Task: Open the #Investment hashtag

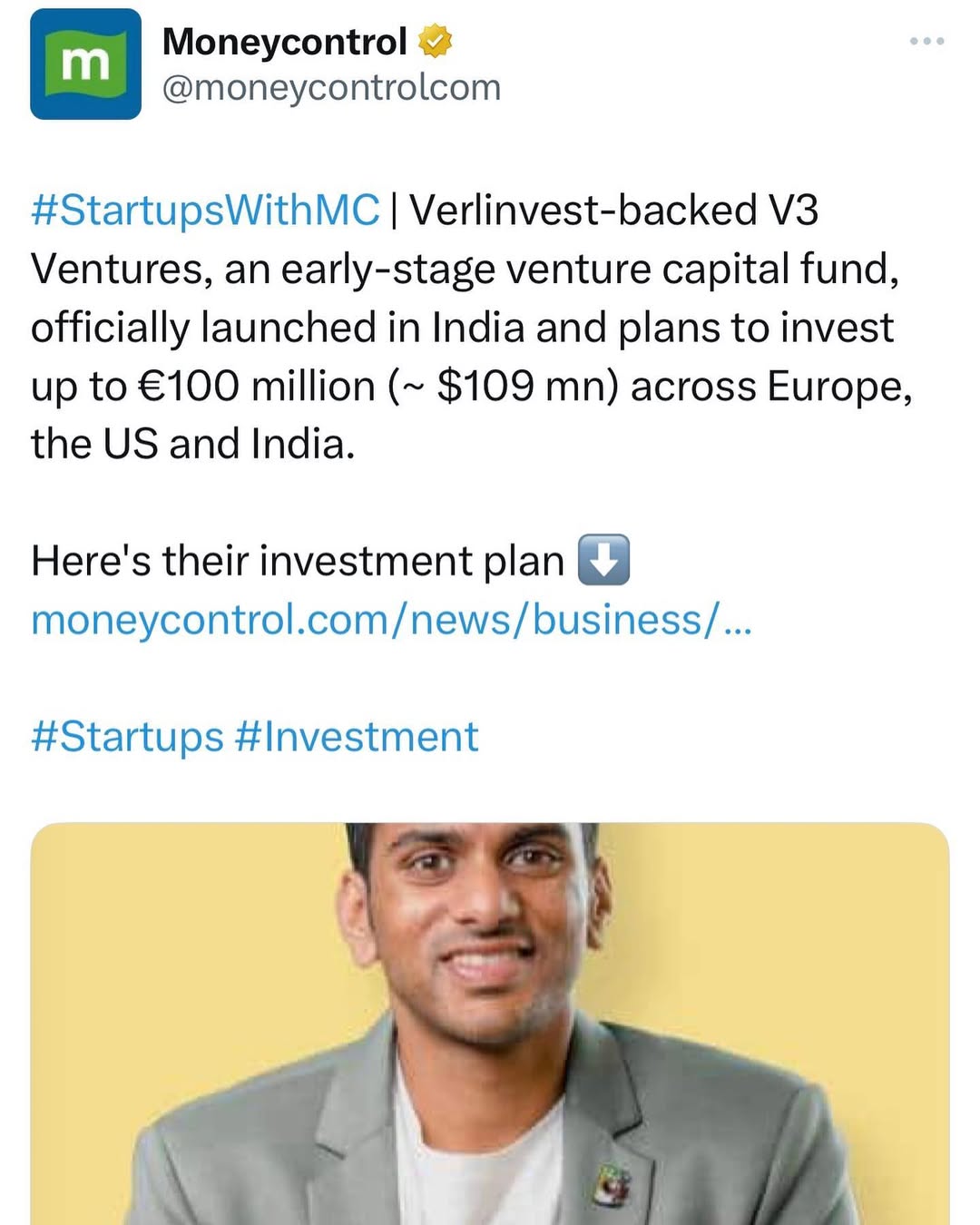Action: (357, 736)
